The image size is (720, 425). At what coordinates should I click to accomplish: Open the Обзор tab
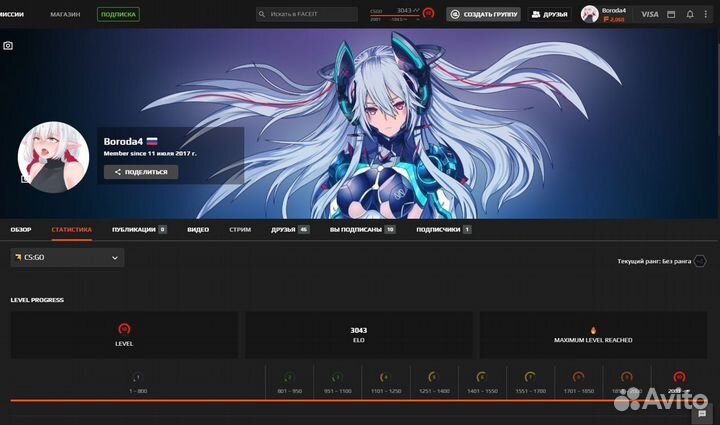click(21, 229)
